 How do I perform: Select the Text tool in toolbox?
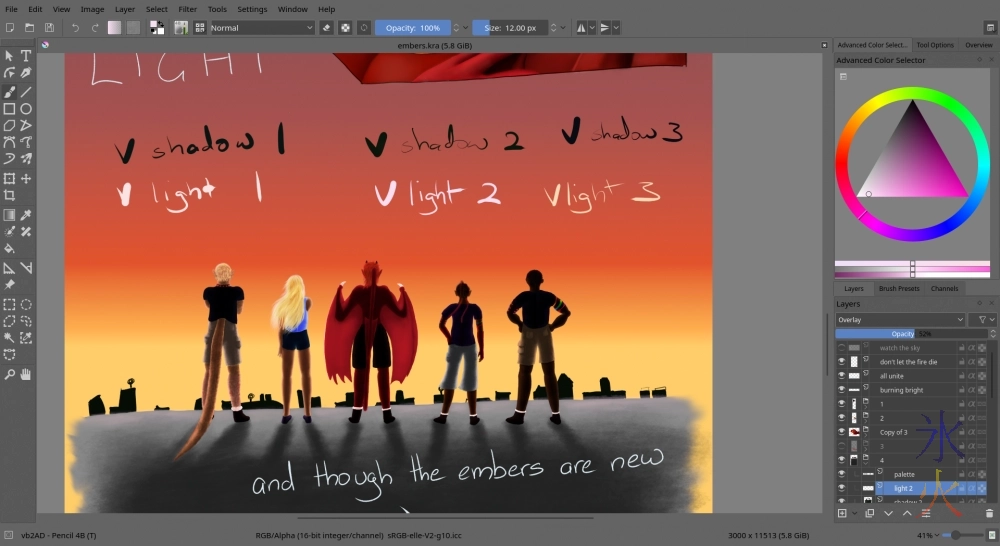click(x=26, y=56)
